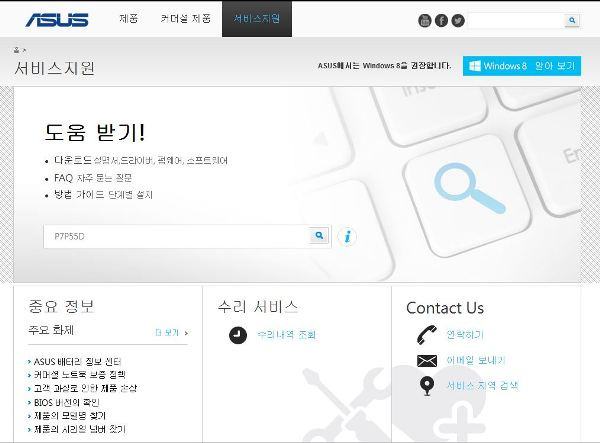Click the envelope email icon
Image resolution: width=600 pixels, height=443 pixels.
(427, 360)
